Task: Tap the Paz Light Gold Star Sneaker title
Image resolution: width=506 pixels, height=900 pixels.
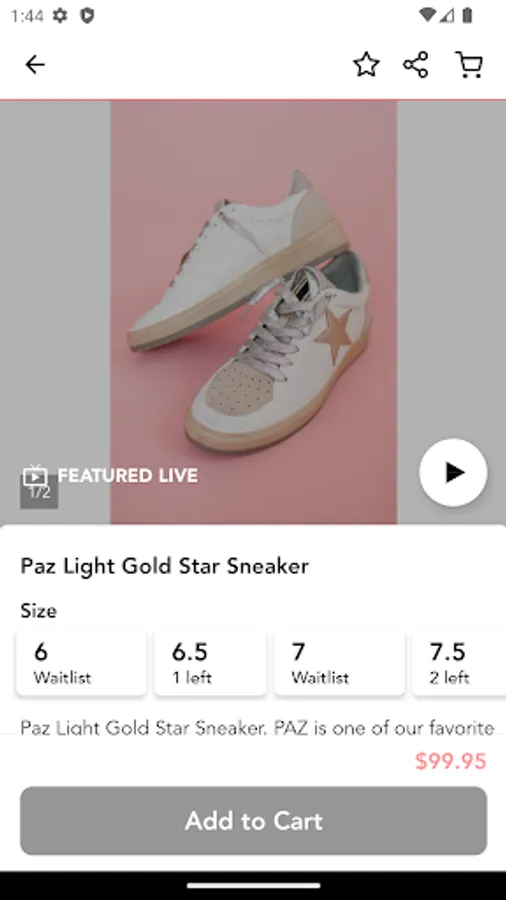Action: pos(165,566)
